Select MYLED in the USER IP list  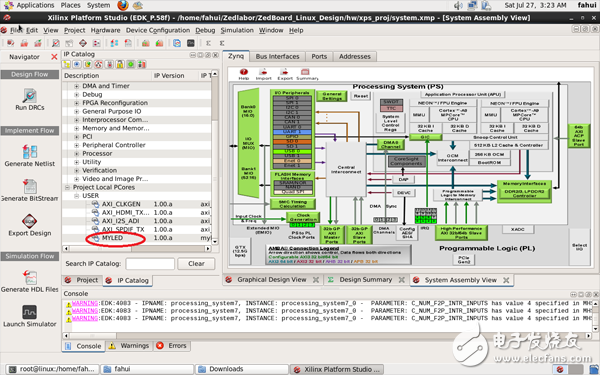[x=112, y=238]
